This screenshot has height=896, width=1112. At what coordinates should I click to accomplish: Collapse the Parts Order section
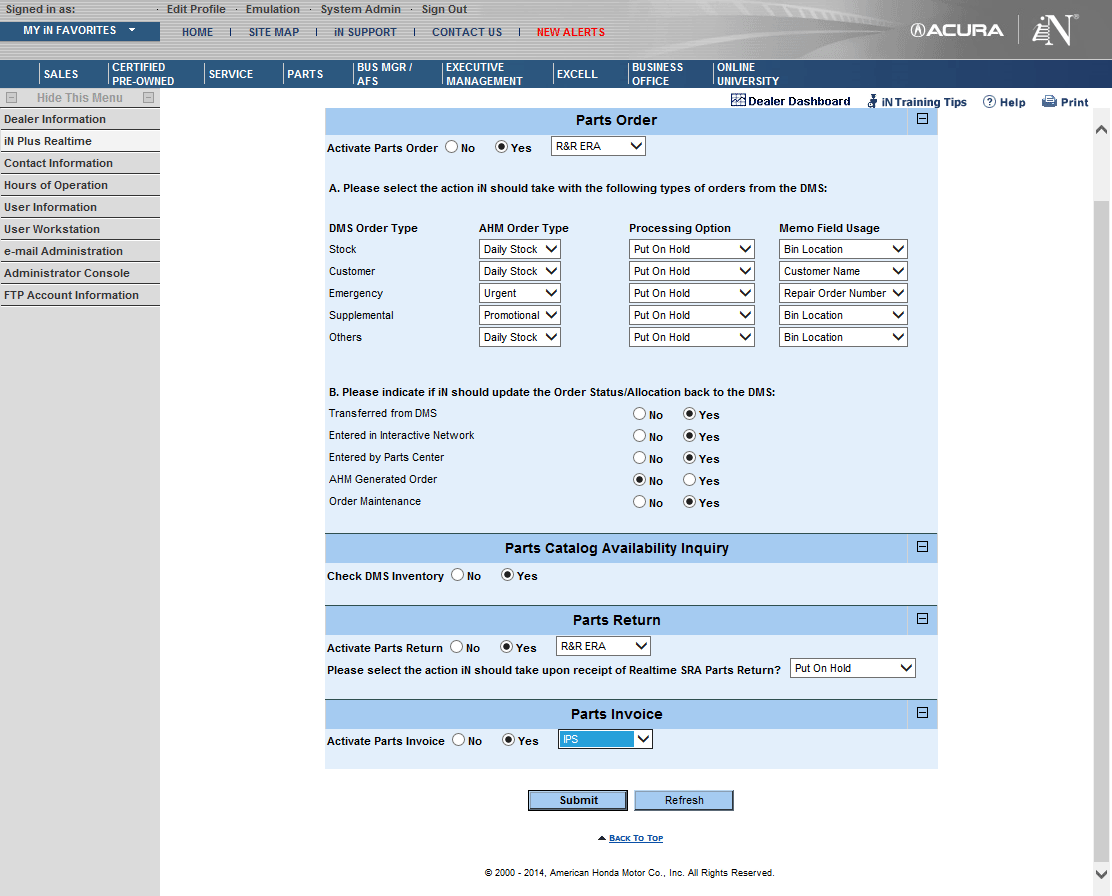pyautogui.click(x=922, y=119)
